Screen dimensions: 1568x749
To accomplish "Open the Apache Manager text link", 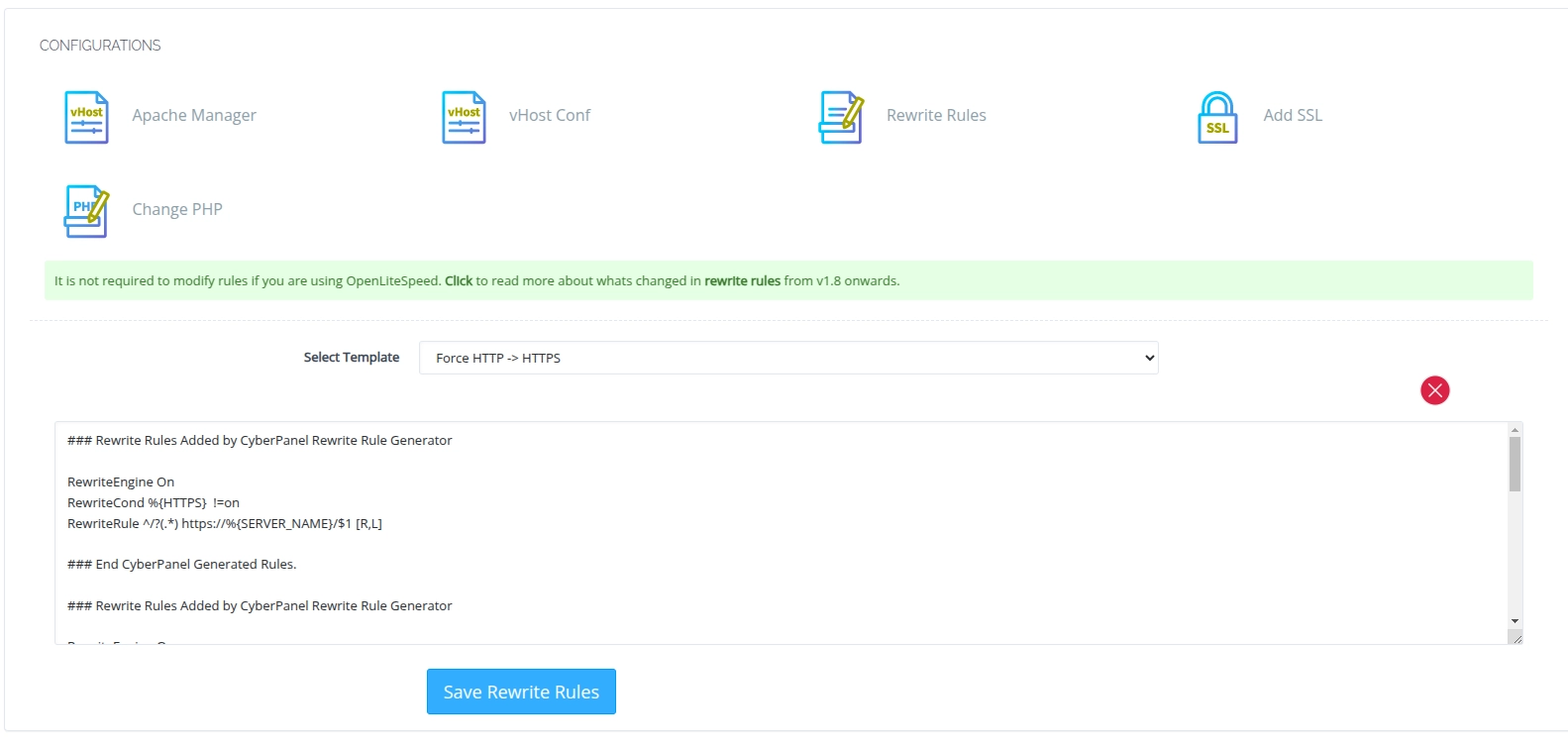I will pyautogui.click(x=194, y=116).
